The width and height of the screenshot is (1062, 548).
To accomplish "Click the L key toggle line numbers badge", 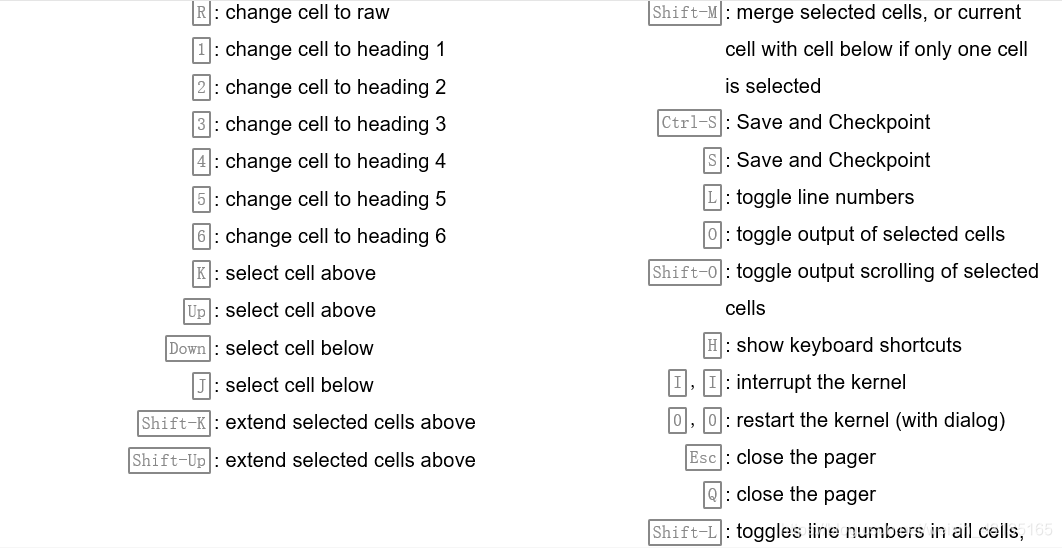I will coord(712,197).
